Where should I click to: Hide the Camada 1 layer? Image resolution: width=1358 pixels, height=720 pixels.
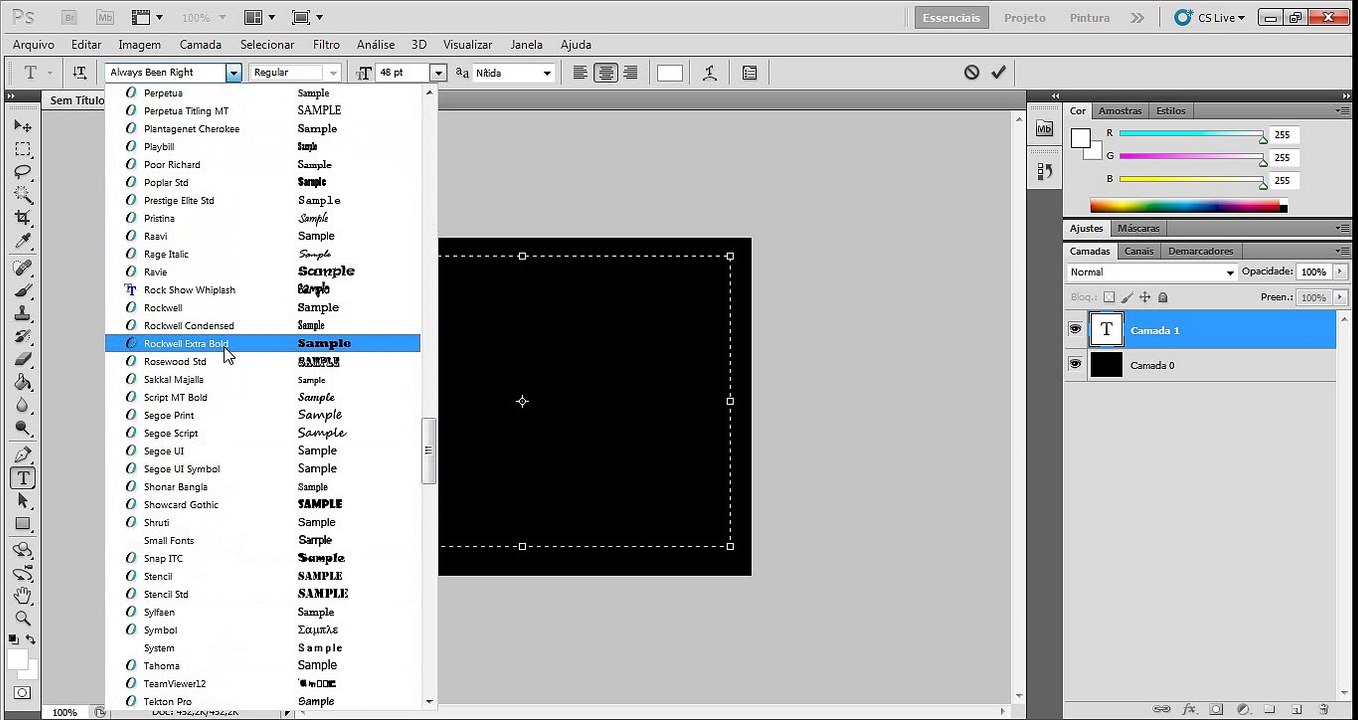(x=1075, y=329)
